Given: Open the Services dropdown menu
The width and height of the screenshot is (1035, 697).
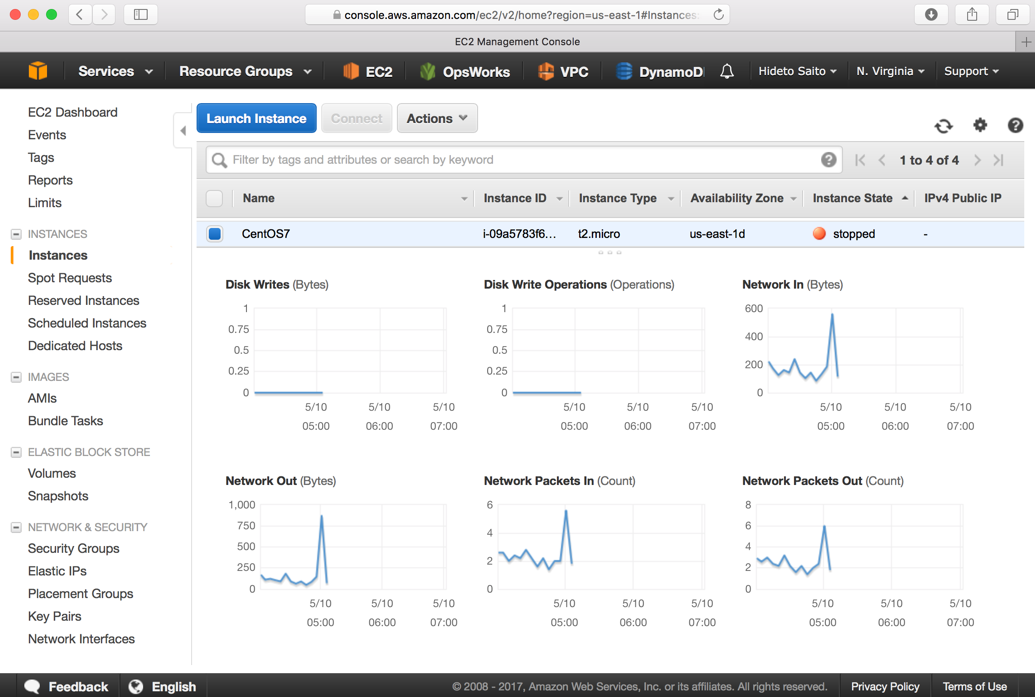Looking at the screenshot, I should pyautogui.click(x=116, y=71).
